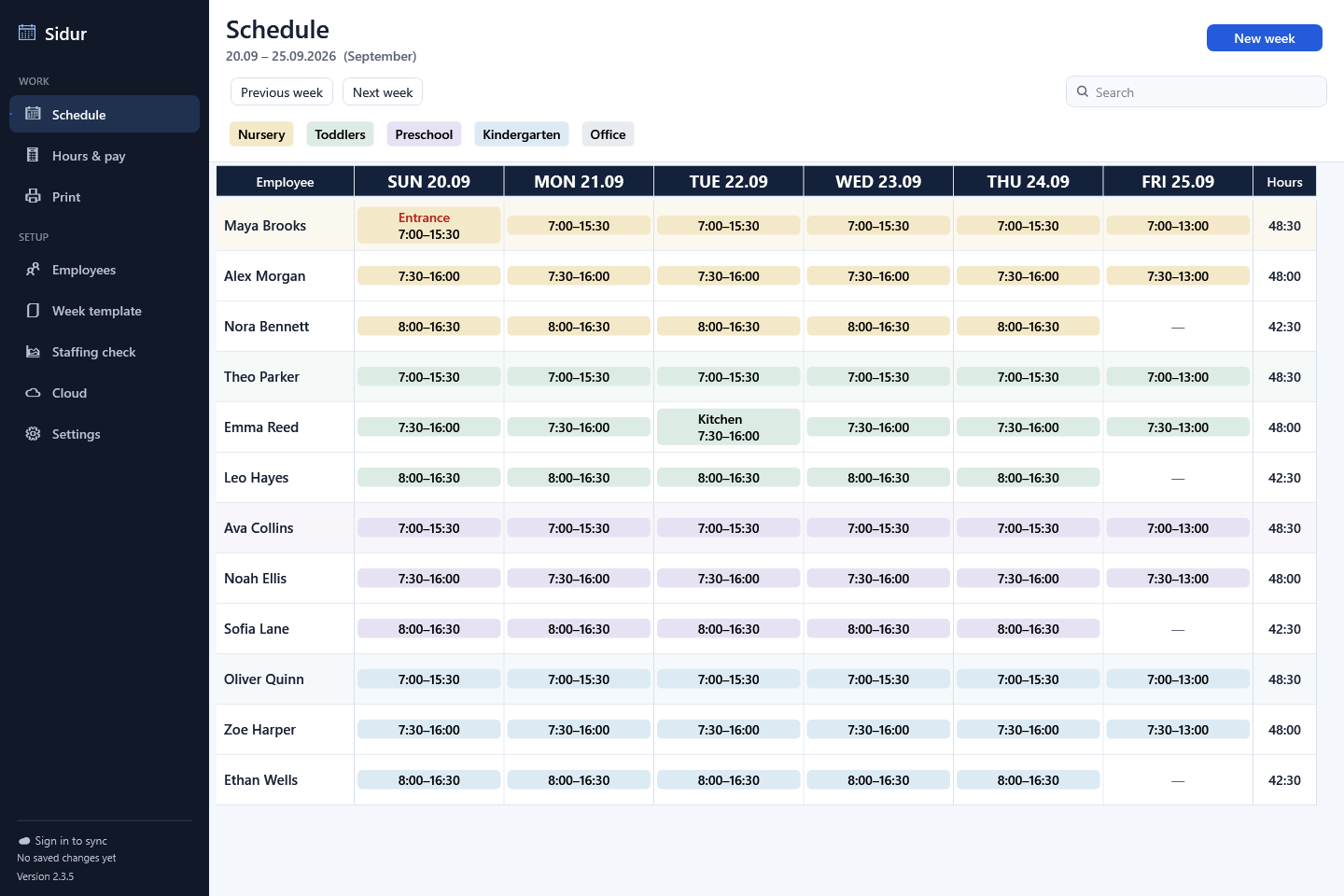Open Emma Reed's Tuesday Kitchen shift
Image resolution: width=1344 pixels, height=896 pixels.
click(729, 427)
